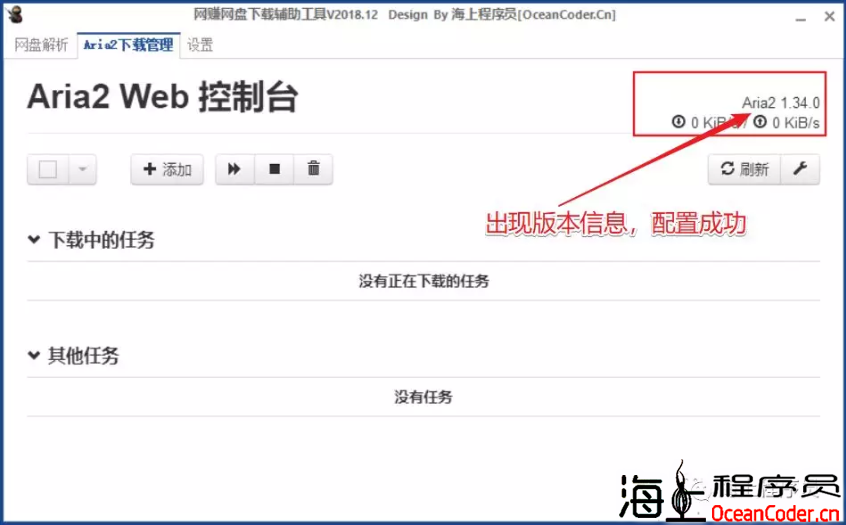Screen dimensions: 846x525
Task: Click the Aria2 Web 控制台 heading
Action: click(162, 97)
